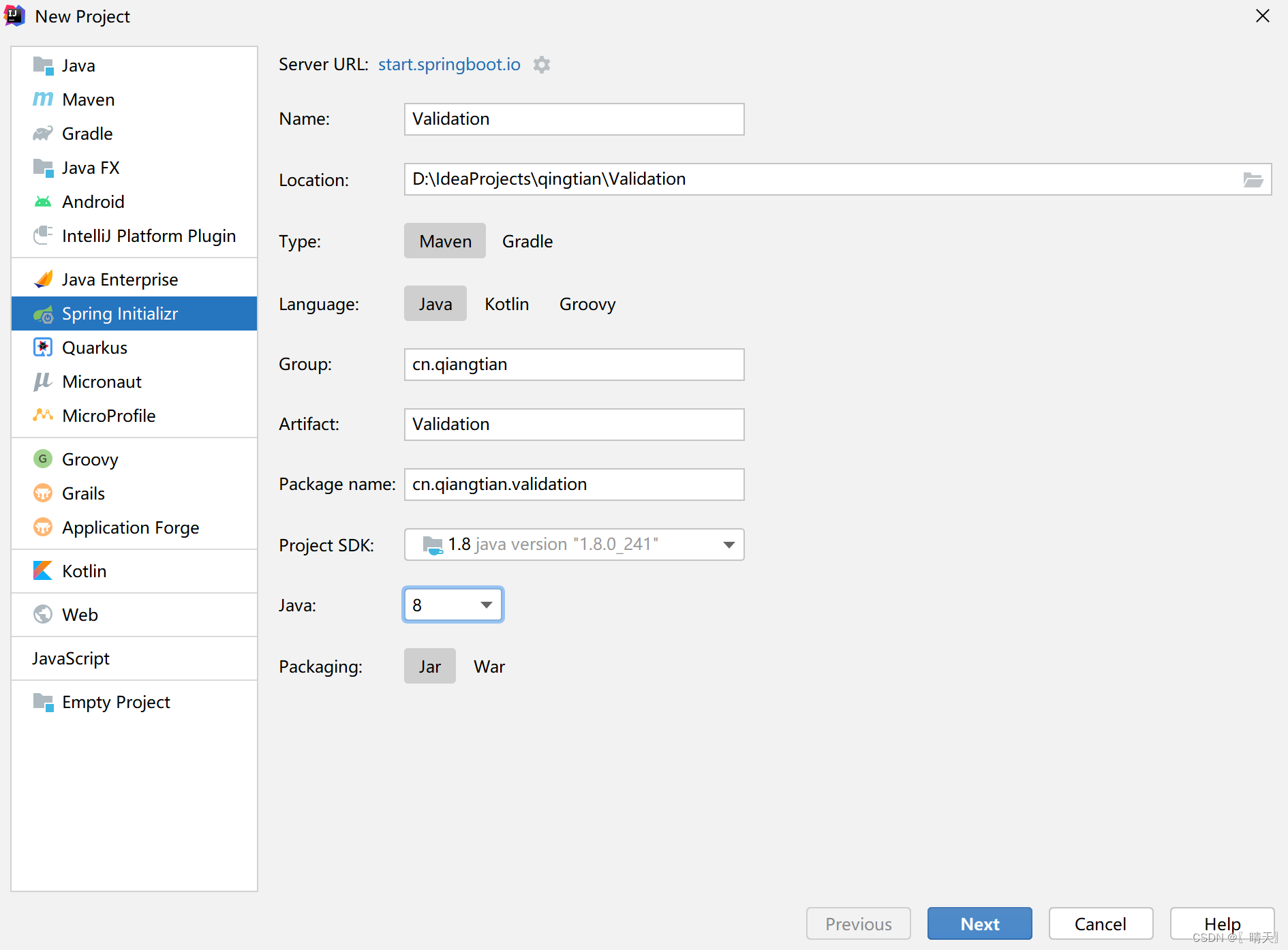Choose Java as the language
The height and width of the screenshot is (950, 1288).
tap(435, 304)
